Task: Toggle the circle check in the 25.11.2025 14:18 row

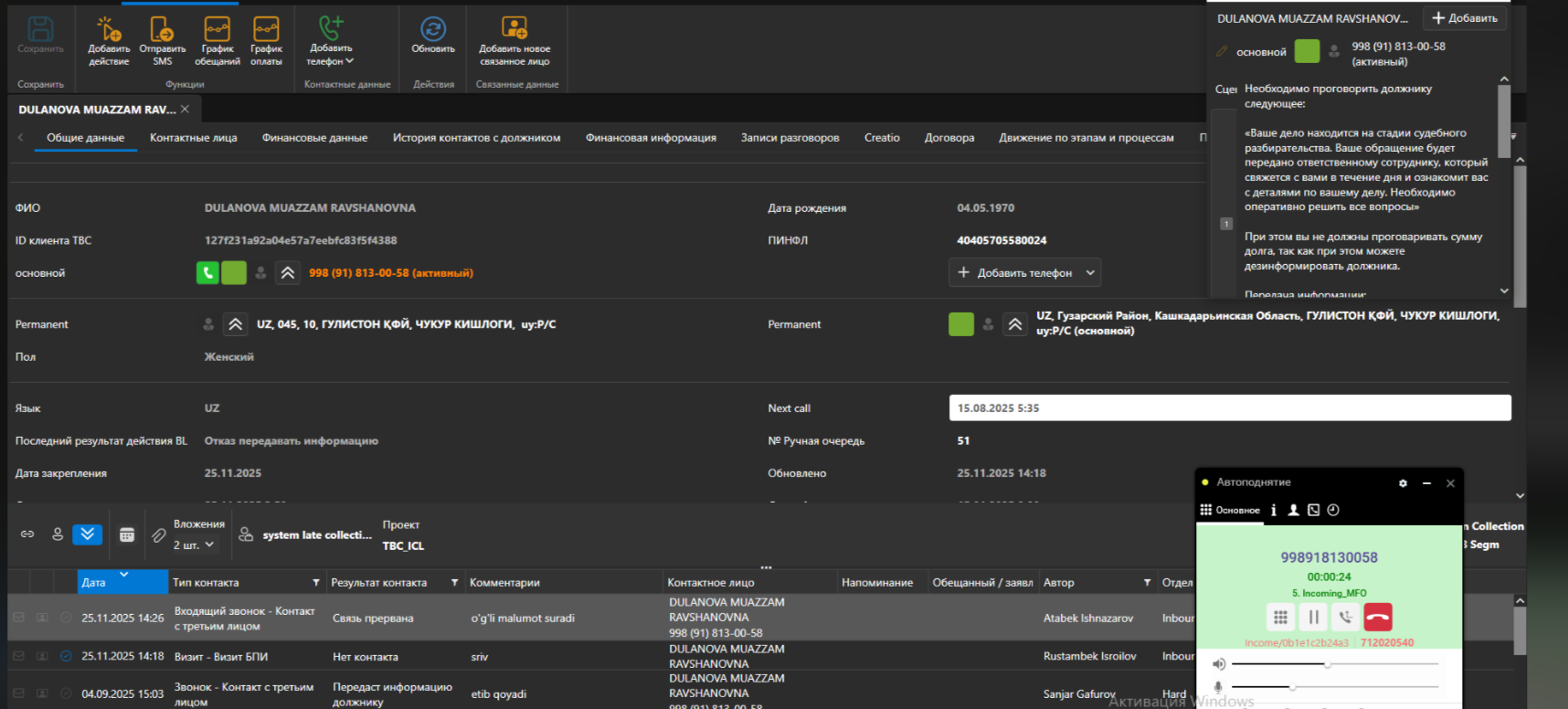Action: pyautogui.click(x=66, y=656)
